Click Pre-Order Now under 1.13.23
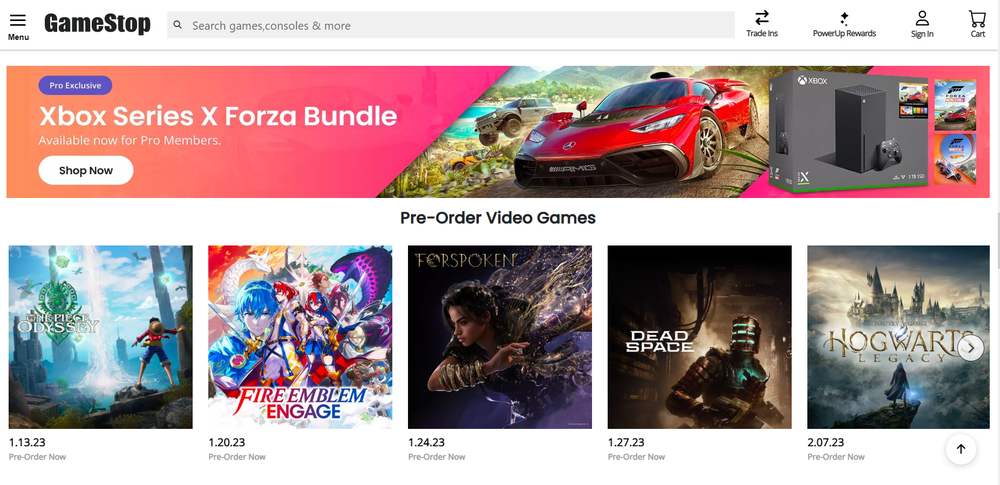 tap(37, 457)
